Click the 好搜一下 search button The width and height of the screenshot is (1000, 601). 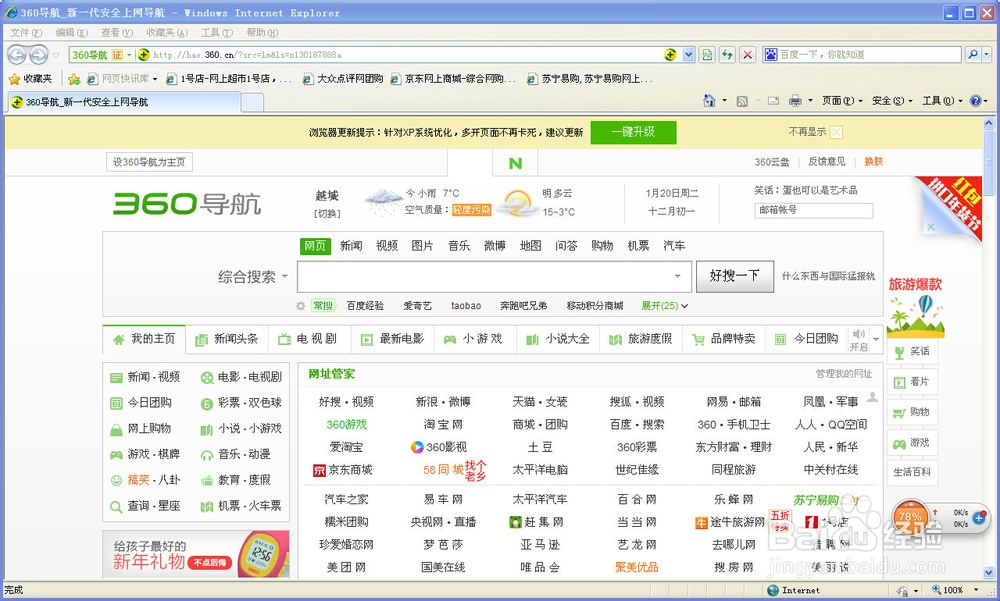point(735,276)
